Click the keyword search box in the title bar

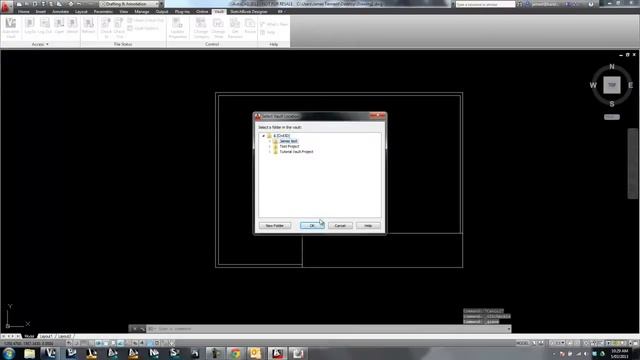click(x=485, y=4)
